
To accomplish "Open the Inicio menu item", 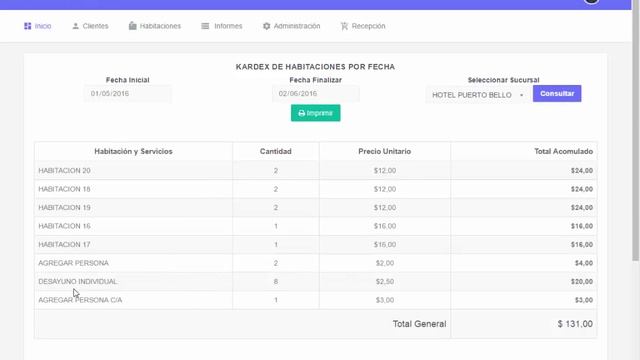I will (x=38, y=26).
